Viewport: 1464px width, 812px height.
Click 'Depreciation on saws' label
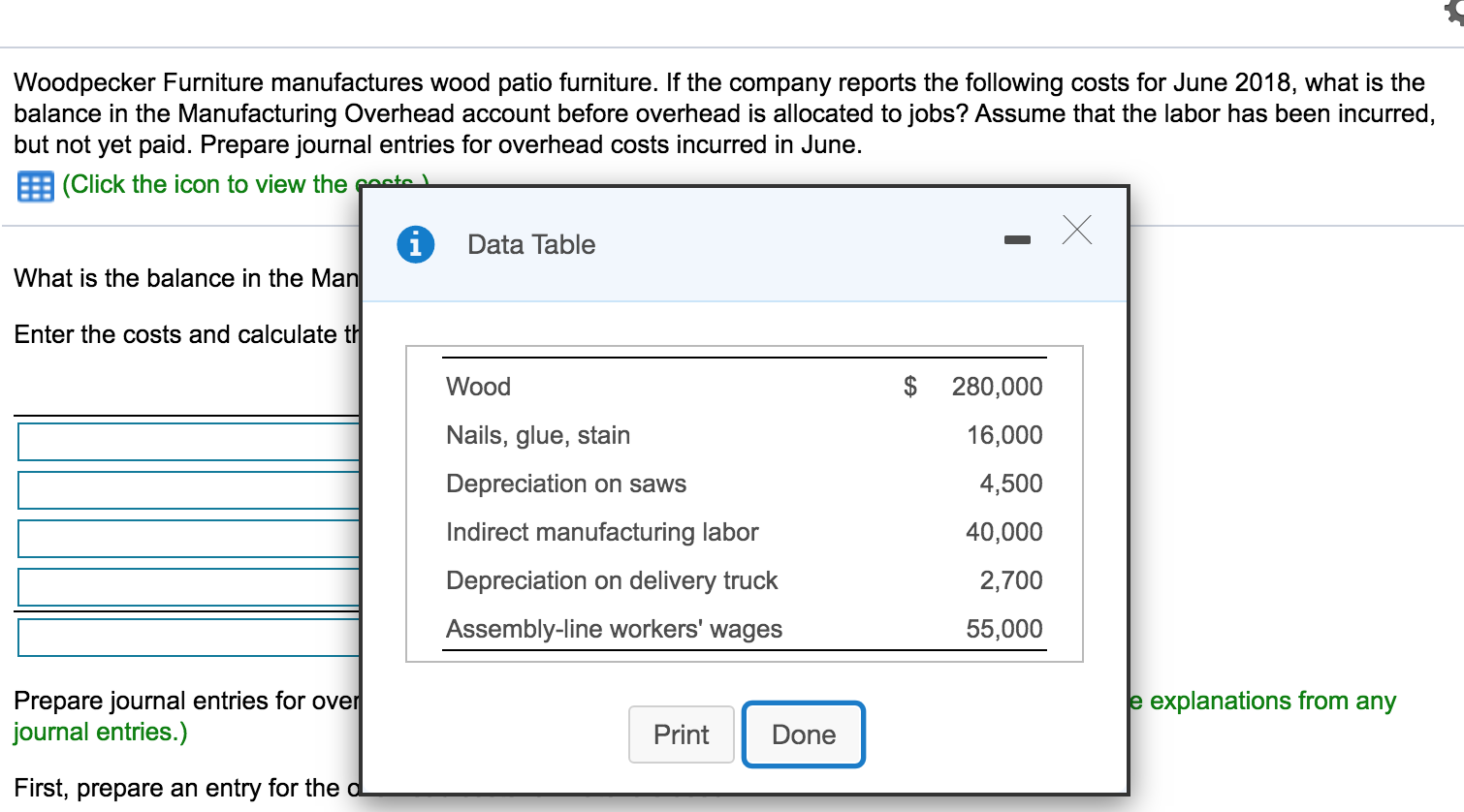566,484
